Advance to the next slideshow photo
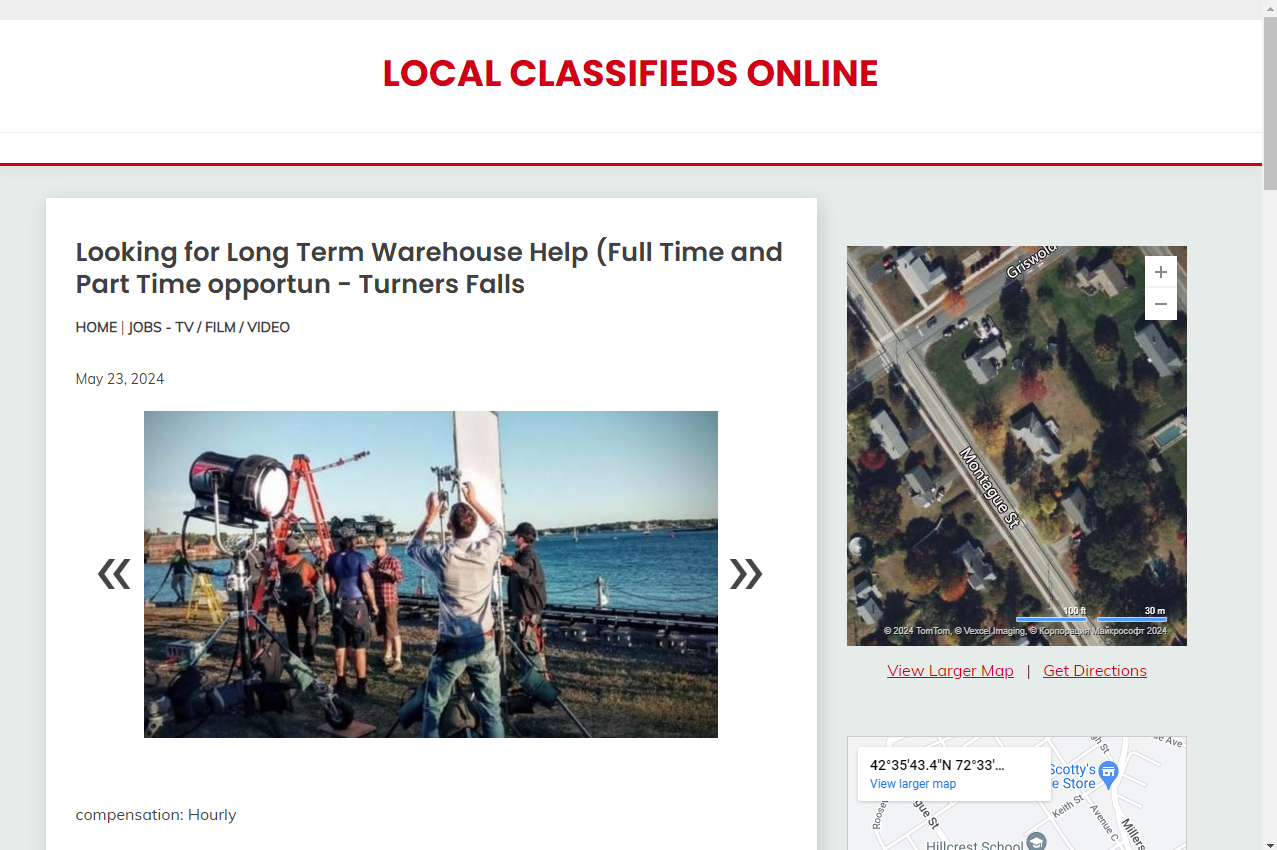Image resolution: width=1277 pixels, height=850 pixels. click(746, 574)
